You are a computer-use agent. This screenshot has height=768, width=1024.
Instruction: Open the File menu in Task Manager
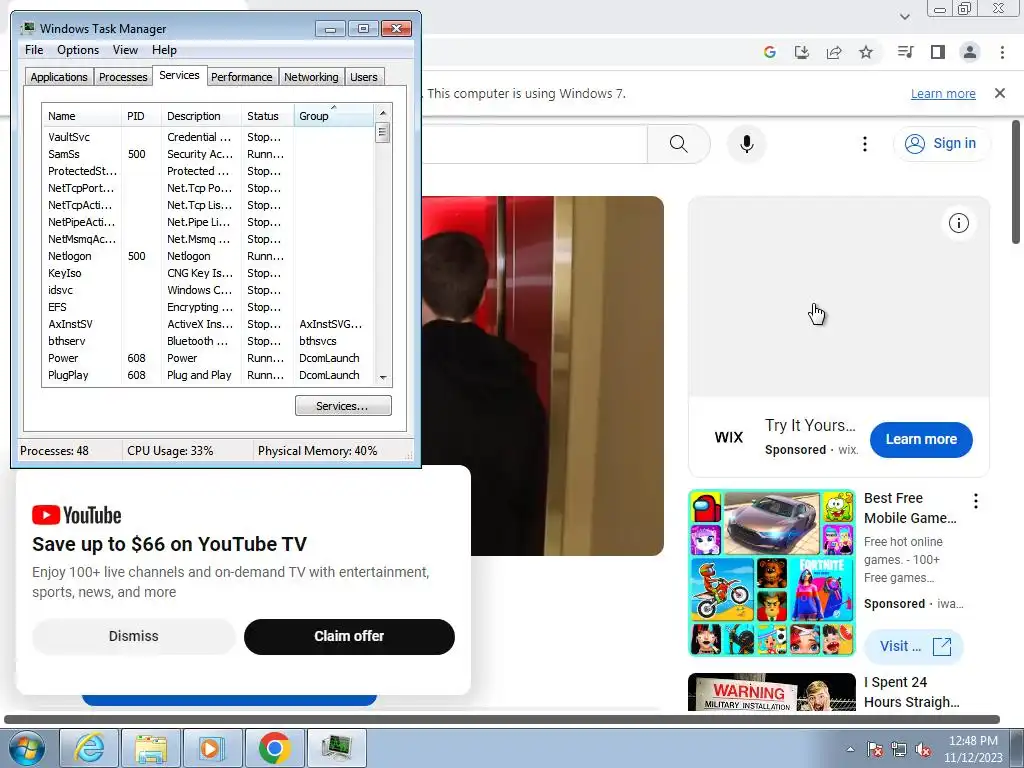(x=34, y=50)
